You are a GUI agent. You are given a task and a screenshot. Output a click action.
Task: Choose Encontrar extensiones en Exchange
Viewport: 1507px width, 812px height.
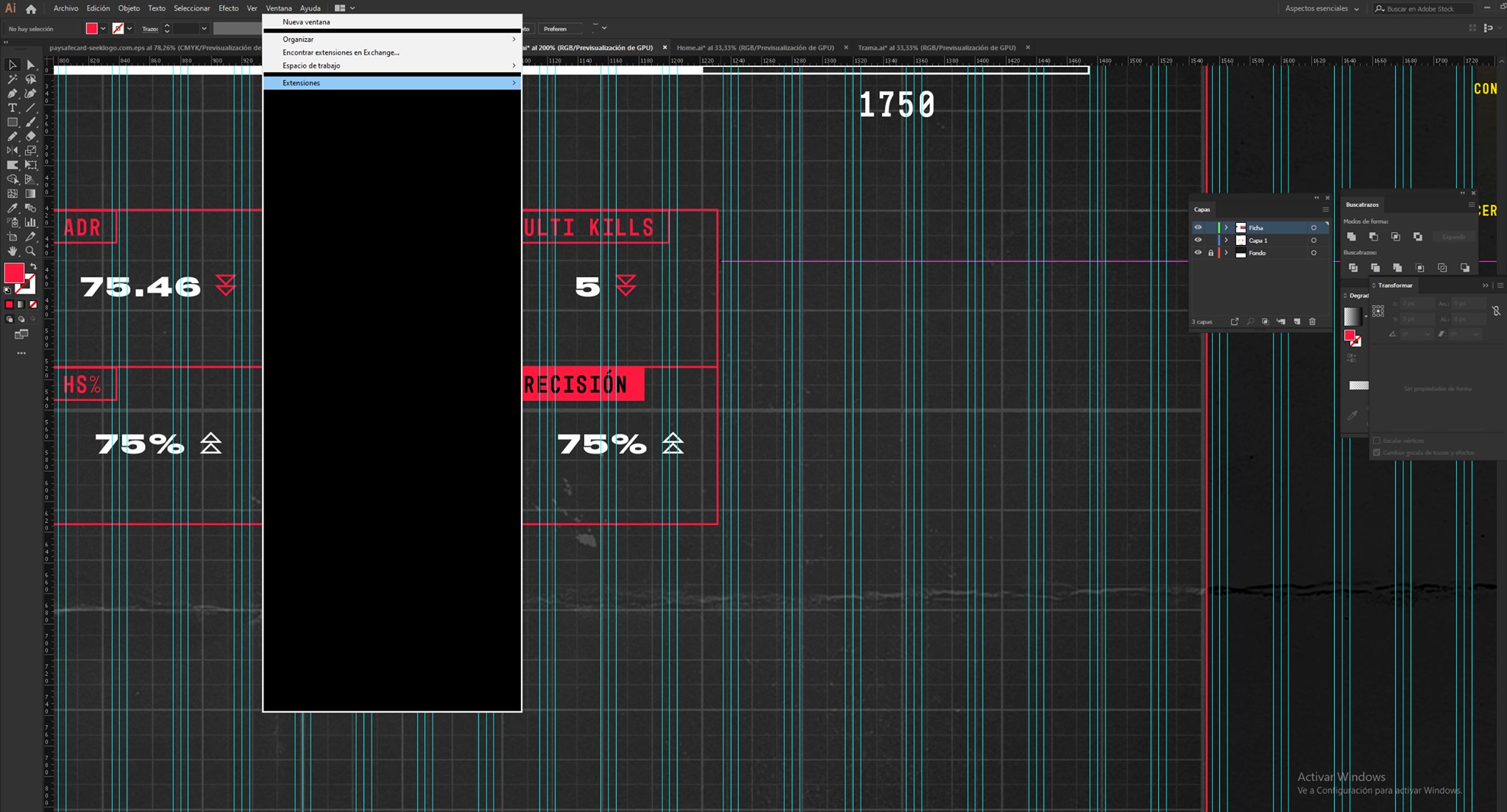341,52
